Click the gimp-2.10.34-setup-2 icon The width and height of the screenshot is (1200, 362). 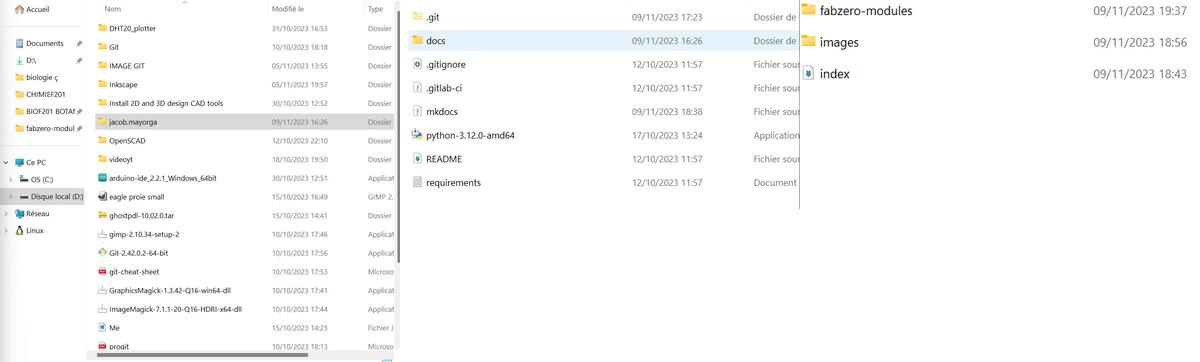pos(102,234)
